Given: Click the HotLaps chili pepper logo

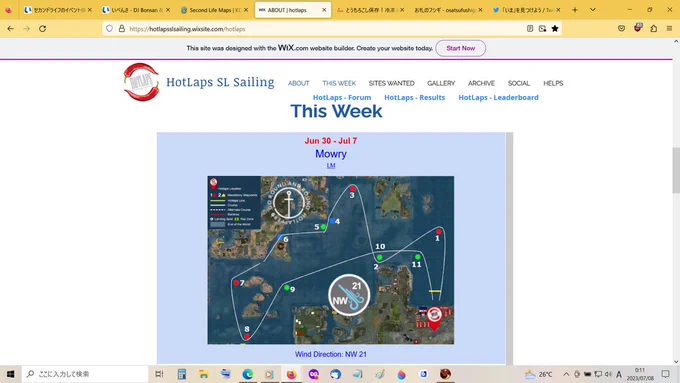Looking at the screenshot, I should click(x=141, y=82).
